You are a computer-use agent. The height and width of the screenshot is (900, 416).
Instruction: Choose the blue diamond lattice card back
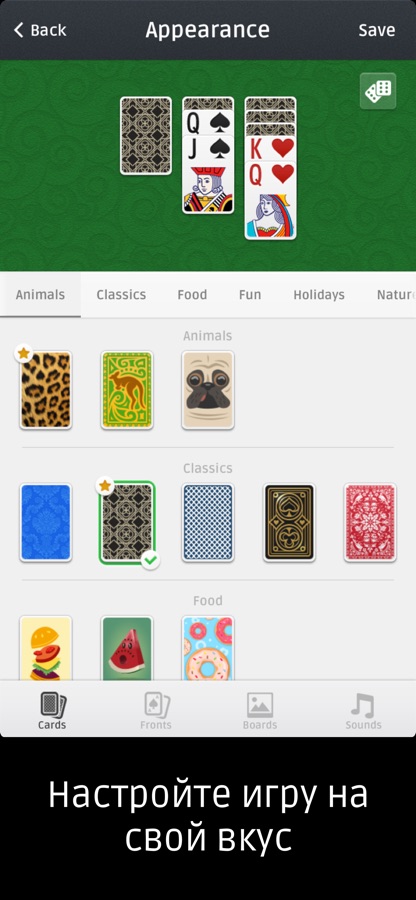pyautogui.click(x=208, y=522)
